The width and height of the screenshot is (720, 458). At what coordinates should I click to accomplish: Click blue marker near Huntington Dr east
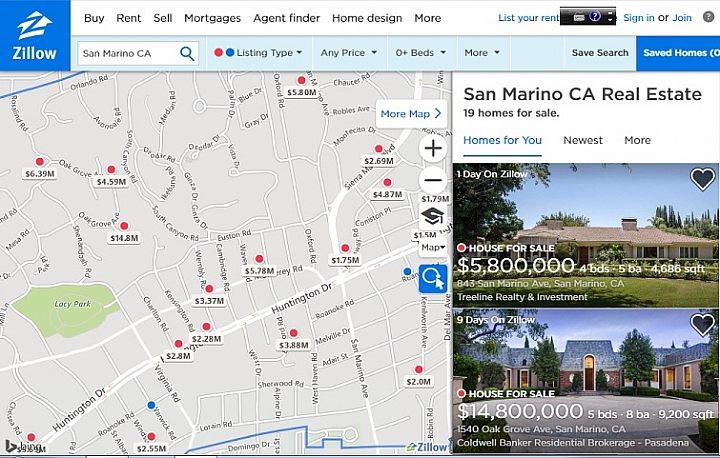coord(407,271)
